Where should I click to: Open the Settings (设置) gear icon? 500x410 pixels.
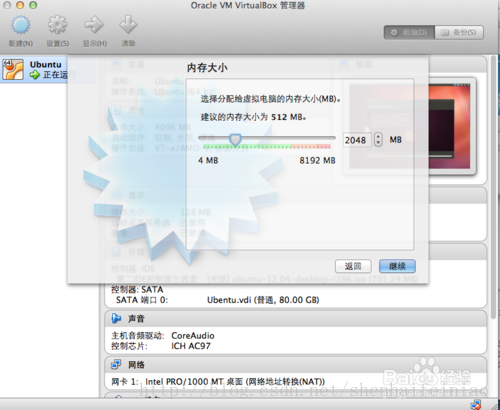click(x=57, y=25)
